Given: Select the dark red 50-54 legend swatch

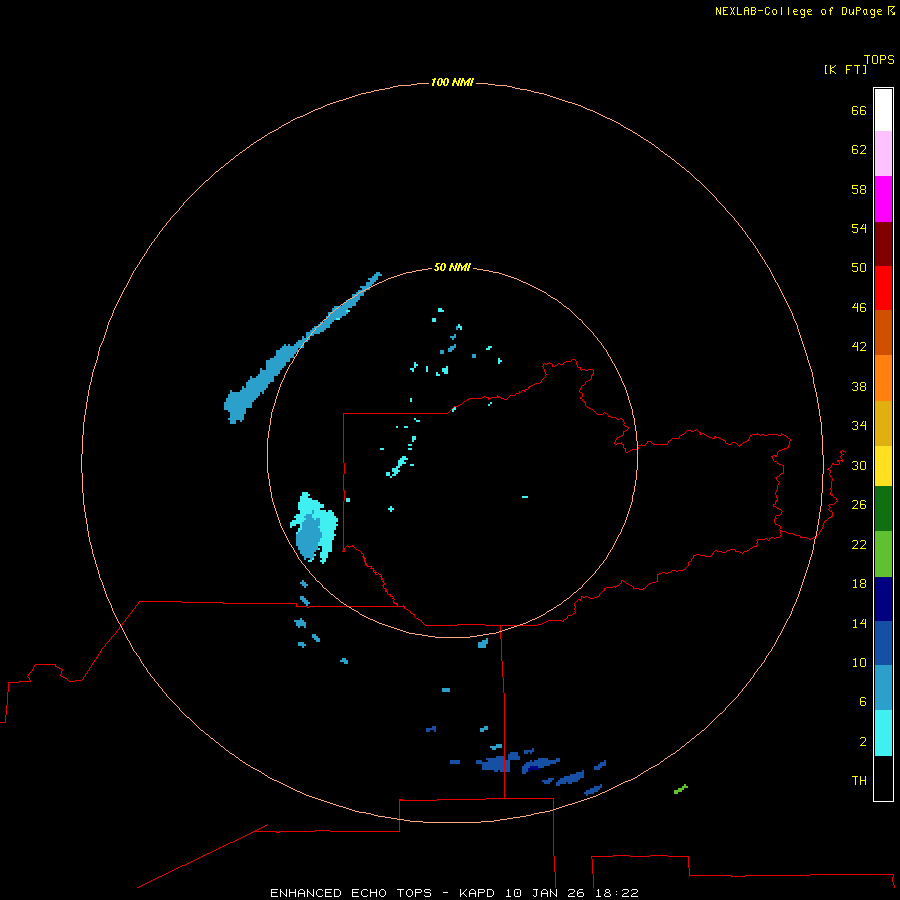Looking at the screenshot, I should click(x=883, y=243).
